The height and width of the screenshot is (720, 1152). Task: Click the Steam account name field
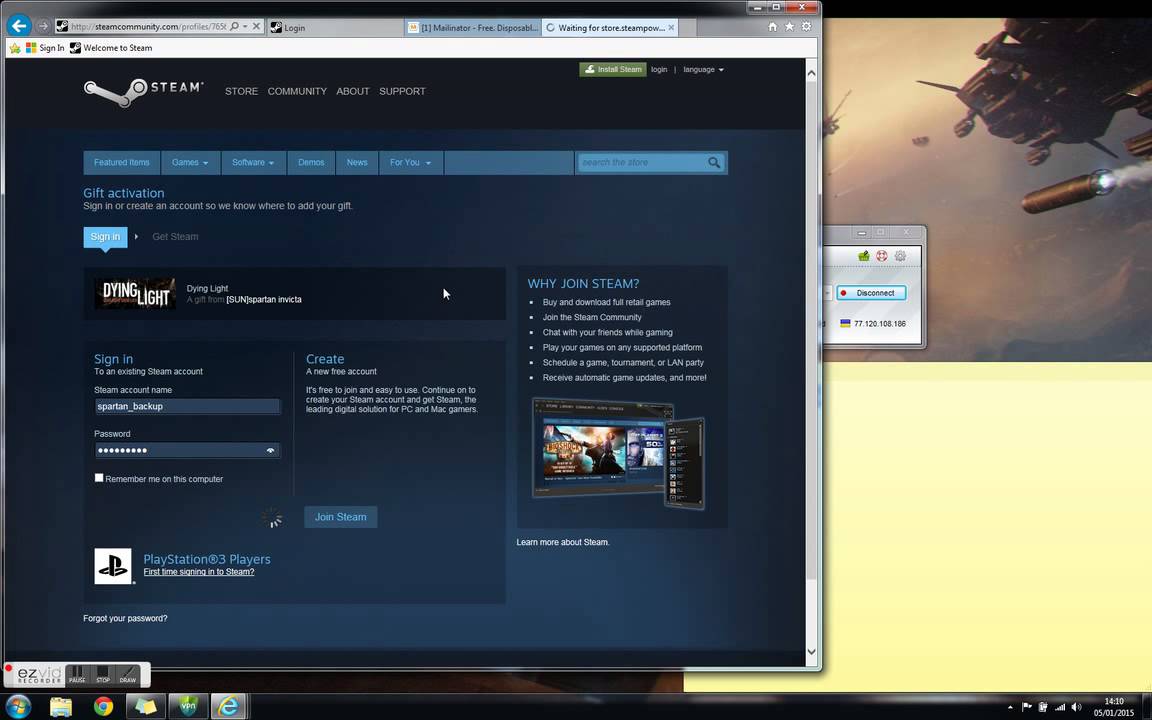(x=187, y=406)
